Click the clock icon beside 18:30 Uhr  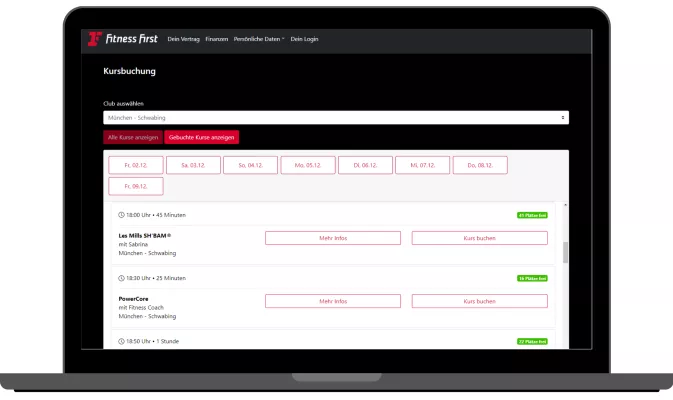pyautogui.click(x=121, y=278)
